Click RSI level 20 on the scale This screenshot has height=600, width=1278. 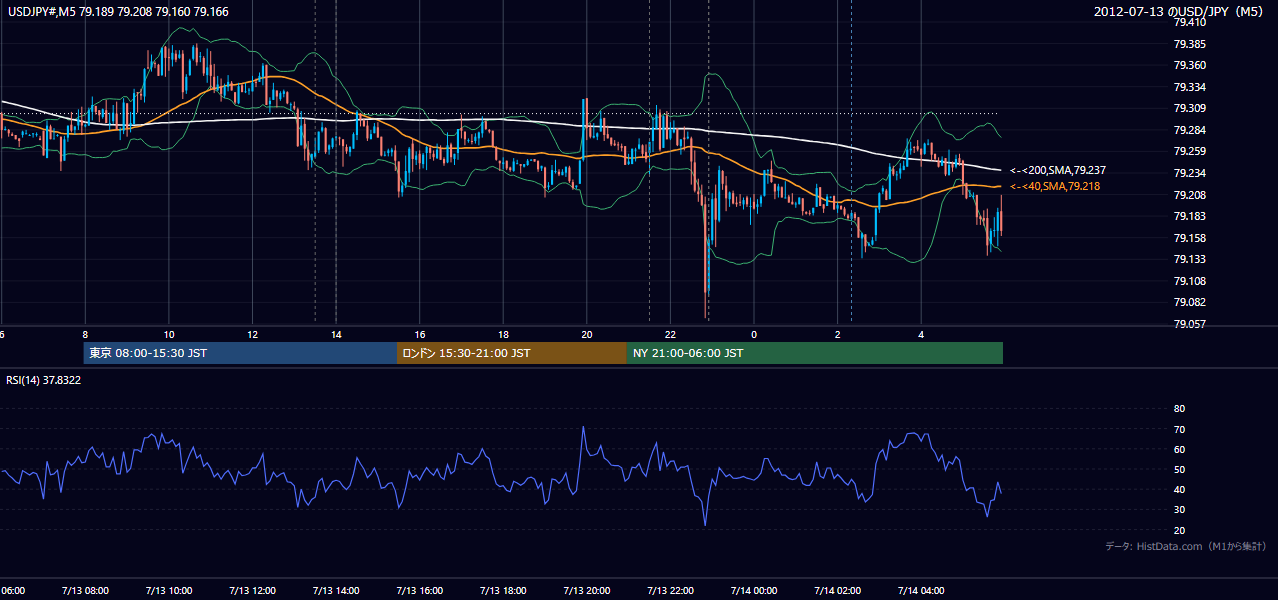point(1179,530)
